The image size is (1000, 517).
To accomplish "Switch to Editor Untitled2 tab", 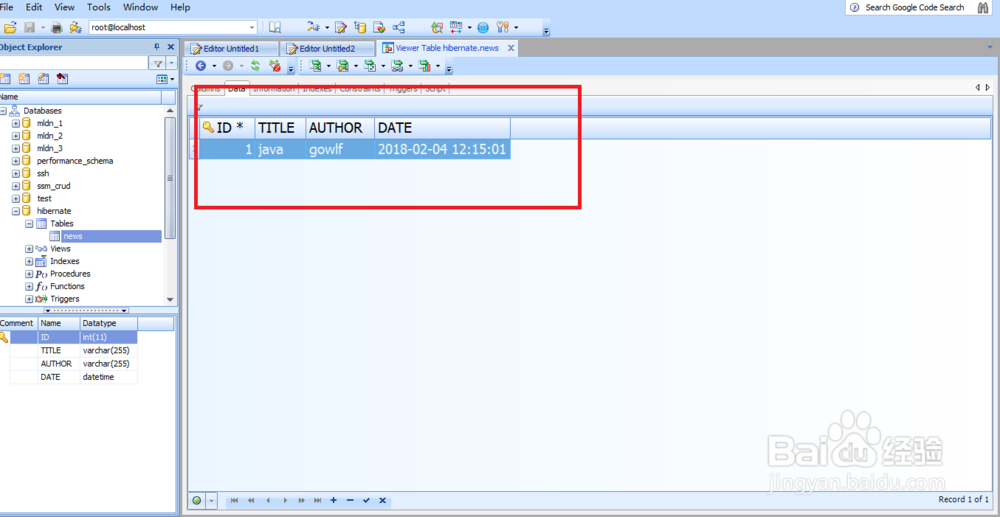I will pos(328,48).
